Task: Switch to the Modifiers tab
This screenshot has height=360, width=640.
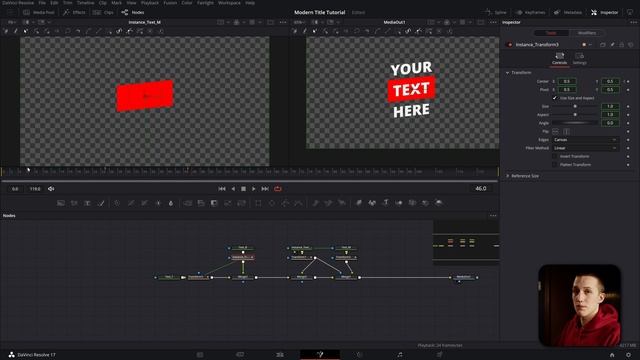Action: tap(587, 33)
